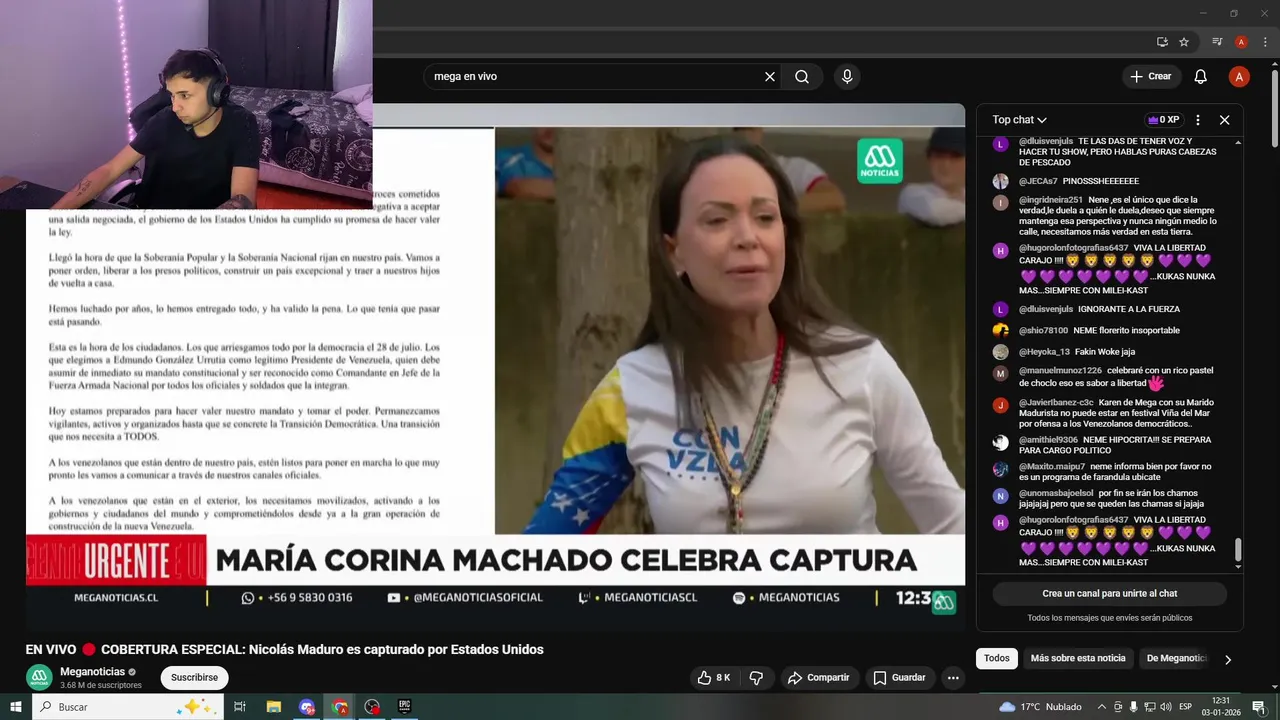Click @JECAs7 username in chat
Viewport: 1280px width, 720px height.
pos(1037,181)
